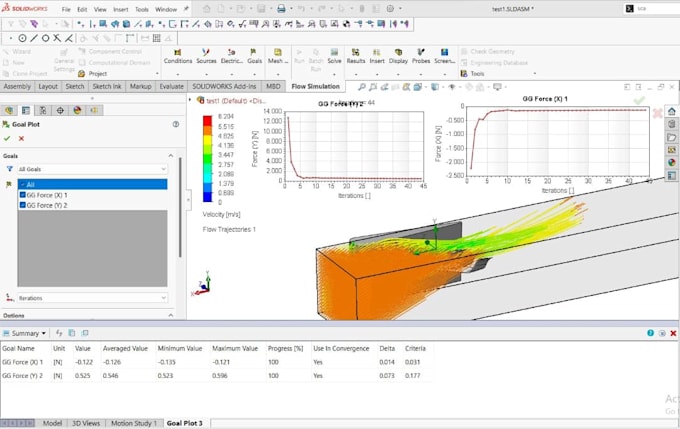Collapse the Options section
The height and width of the screenshot is (429, 680).
point(170,315)
